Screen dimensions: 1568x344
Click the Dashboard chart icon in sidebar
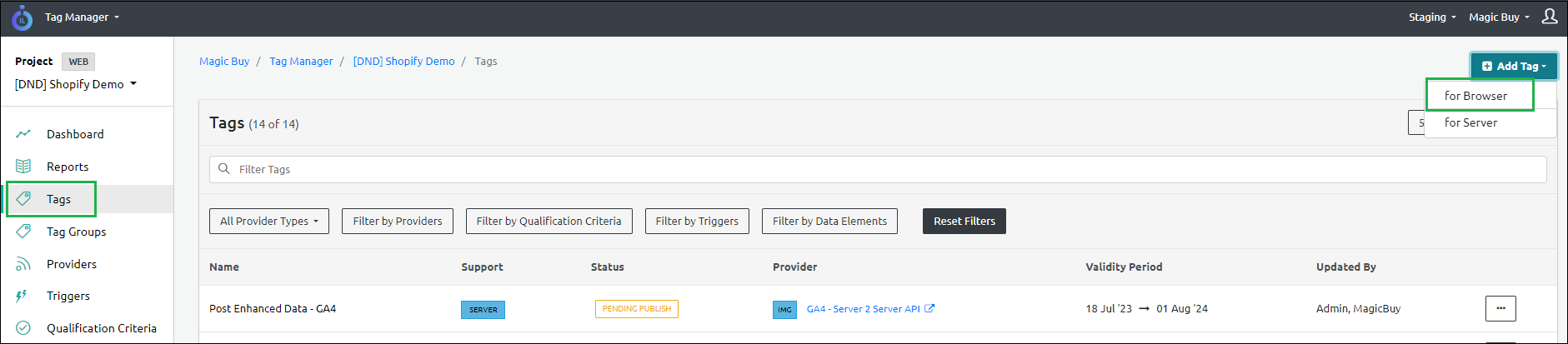[x=23, y=134]
